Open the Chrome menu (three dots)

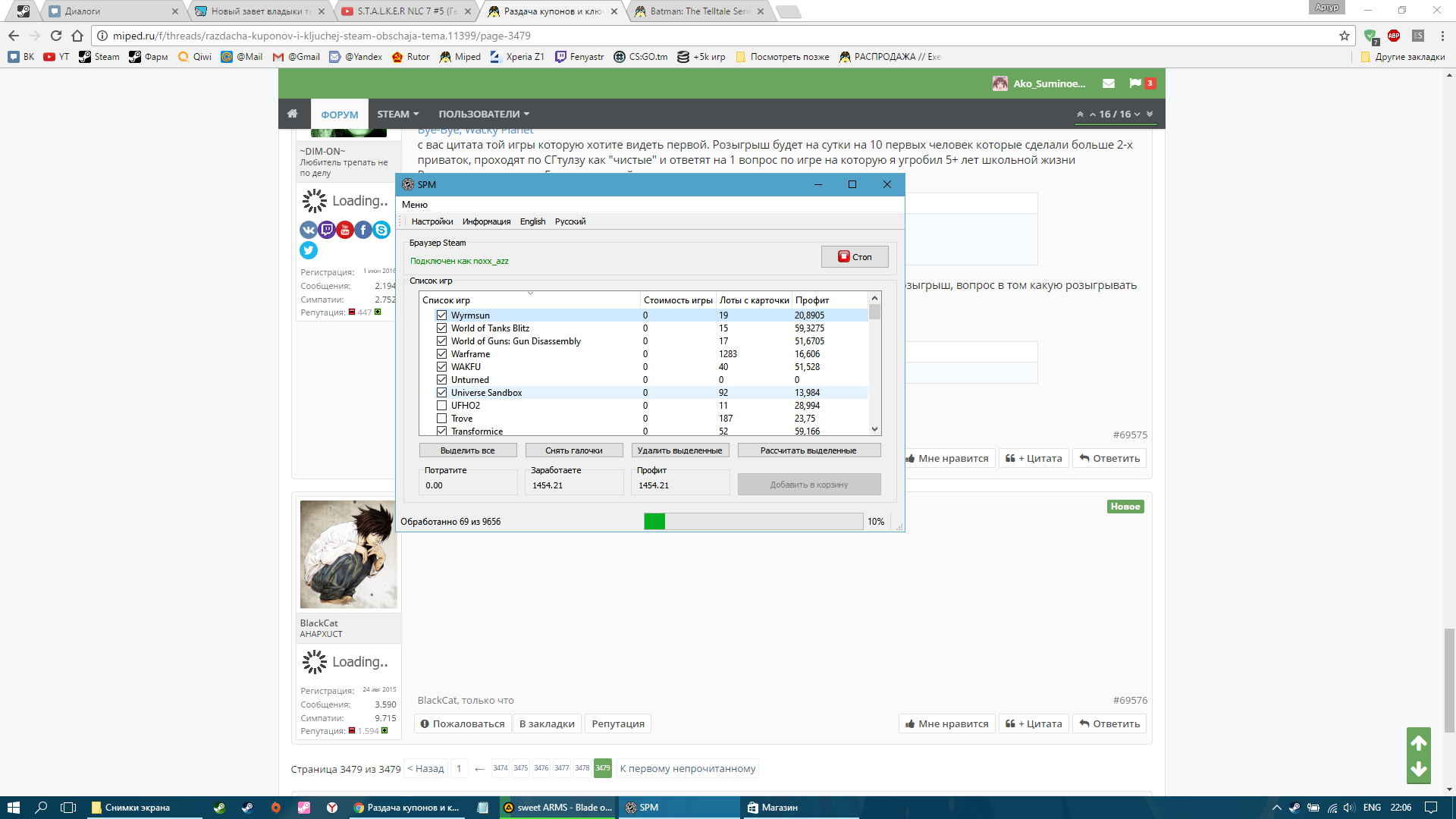(x=1442, y=36)
